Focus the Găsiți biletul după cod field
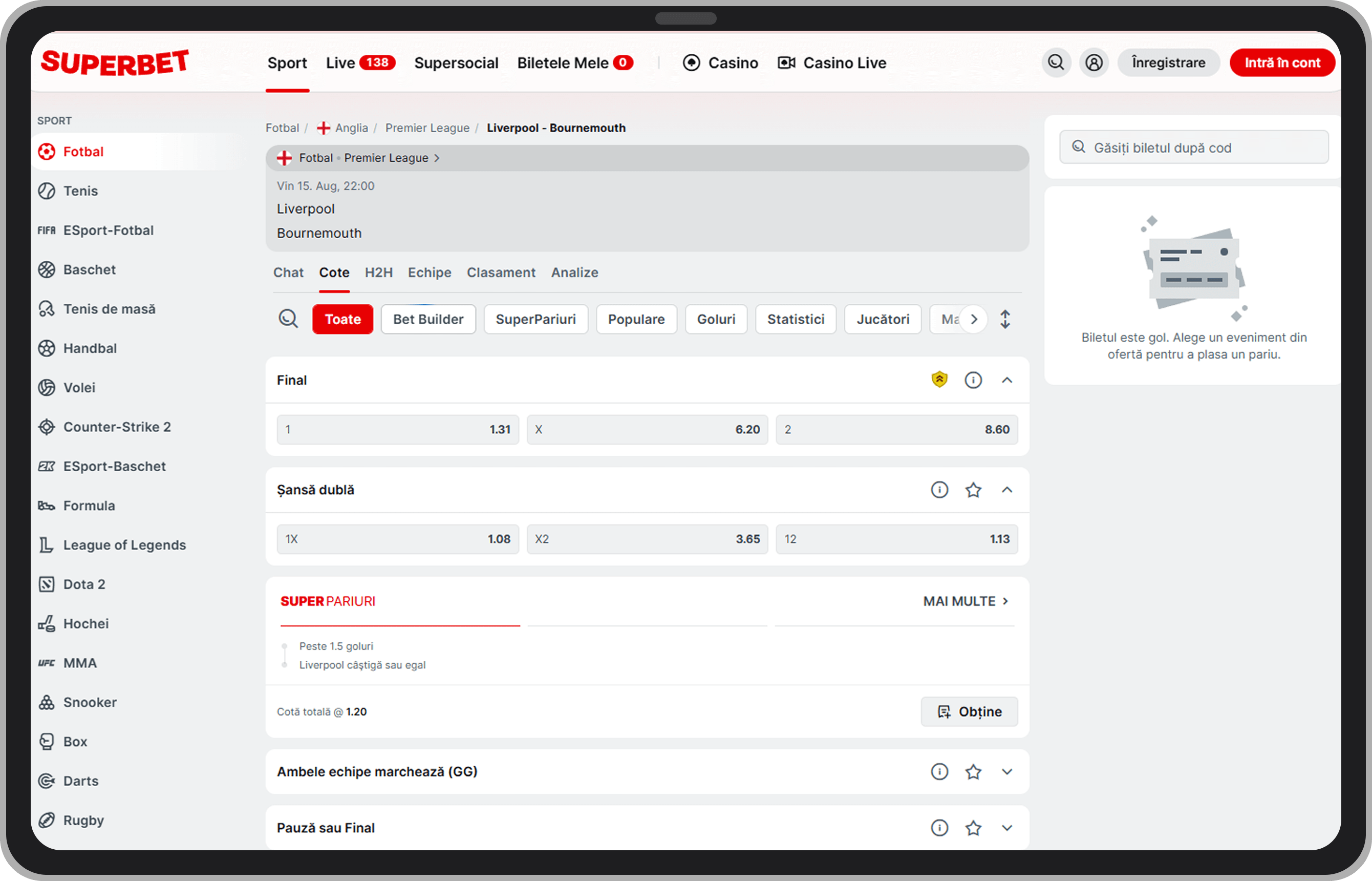The image size is (1372, 881). 1194,148
